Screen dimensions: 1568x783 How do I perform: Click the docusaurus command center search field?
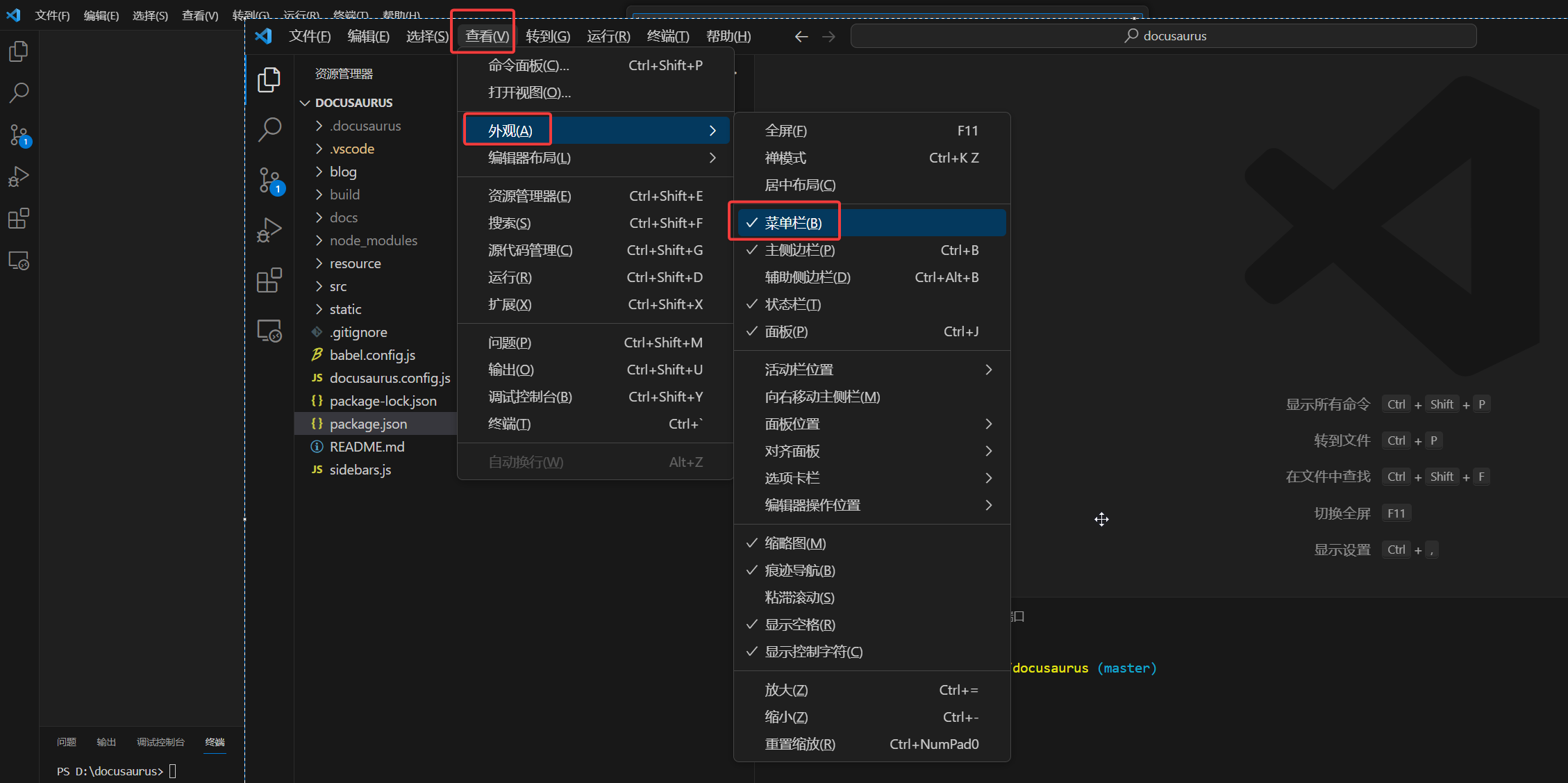click(1163, 36)
